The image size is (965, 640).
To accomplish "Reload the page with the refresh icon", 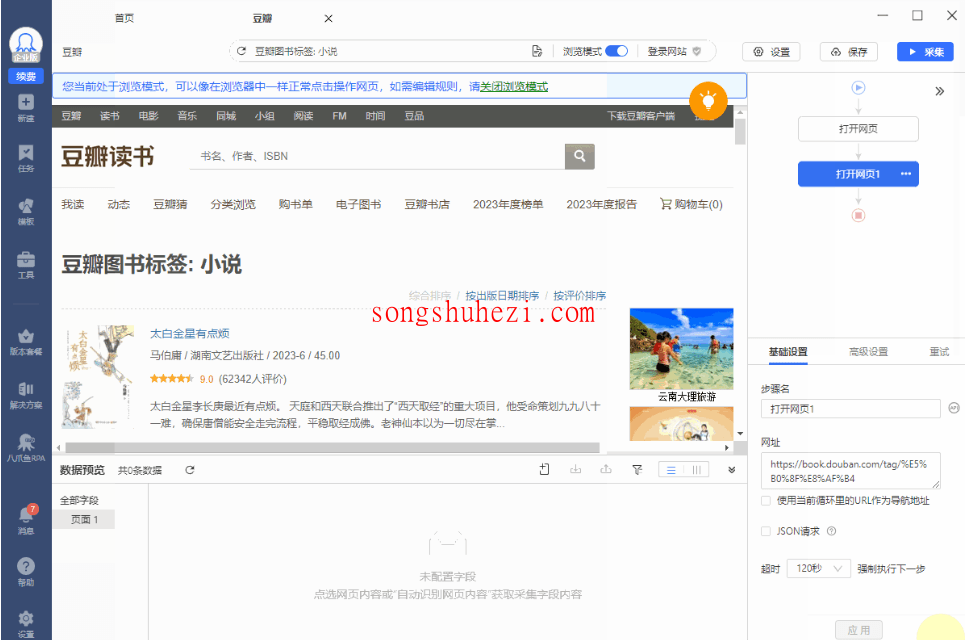I will coord(241,51).
